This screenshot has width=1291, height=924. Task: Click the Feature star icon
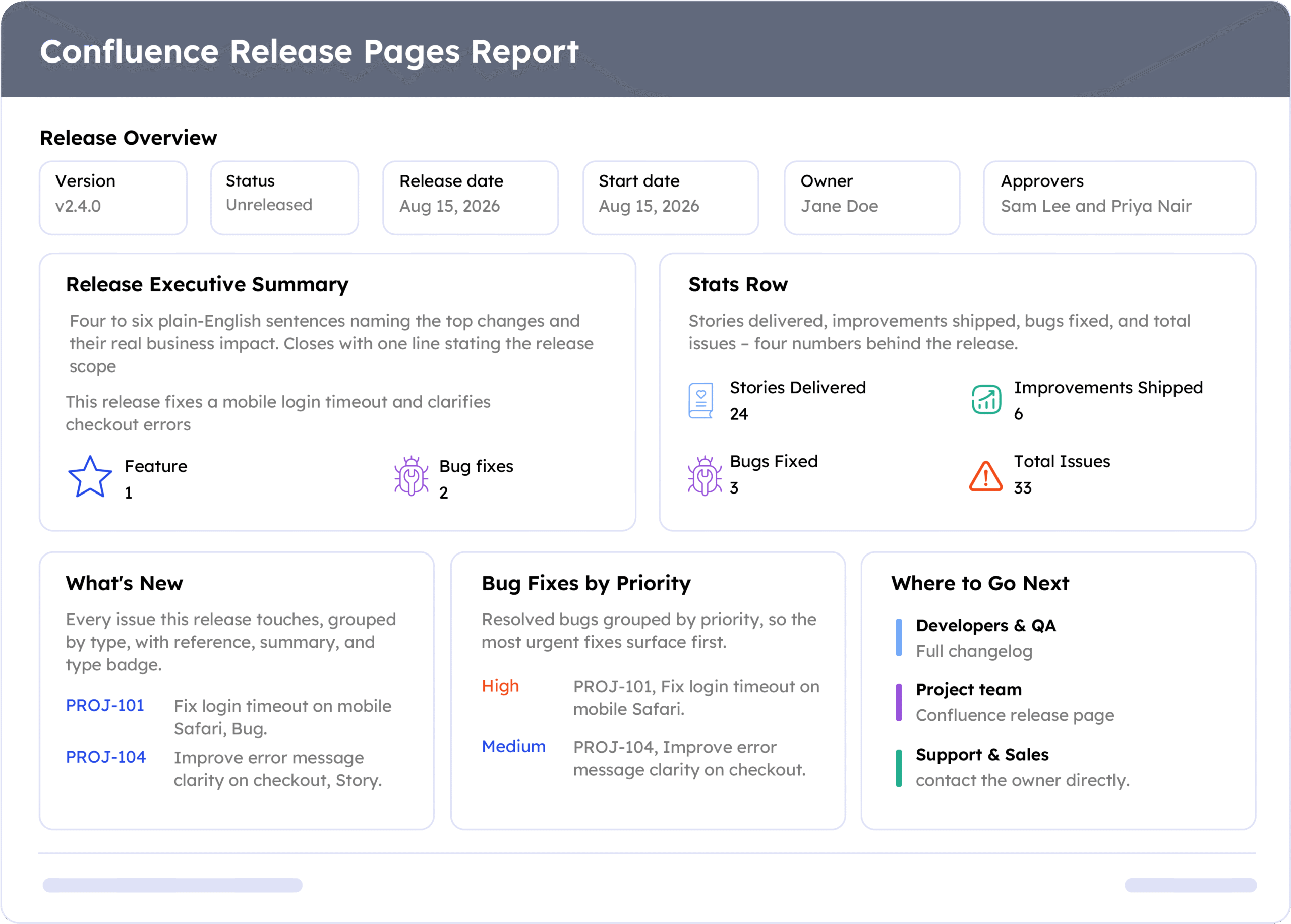tap(90, 477)
